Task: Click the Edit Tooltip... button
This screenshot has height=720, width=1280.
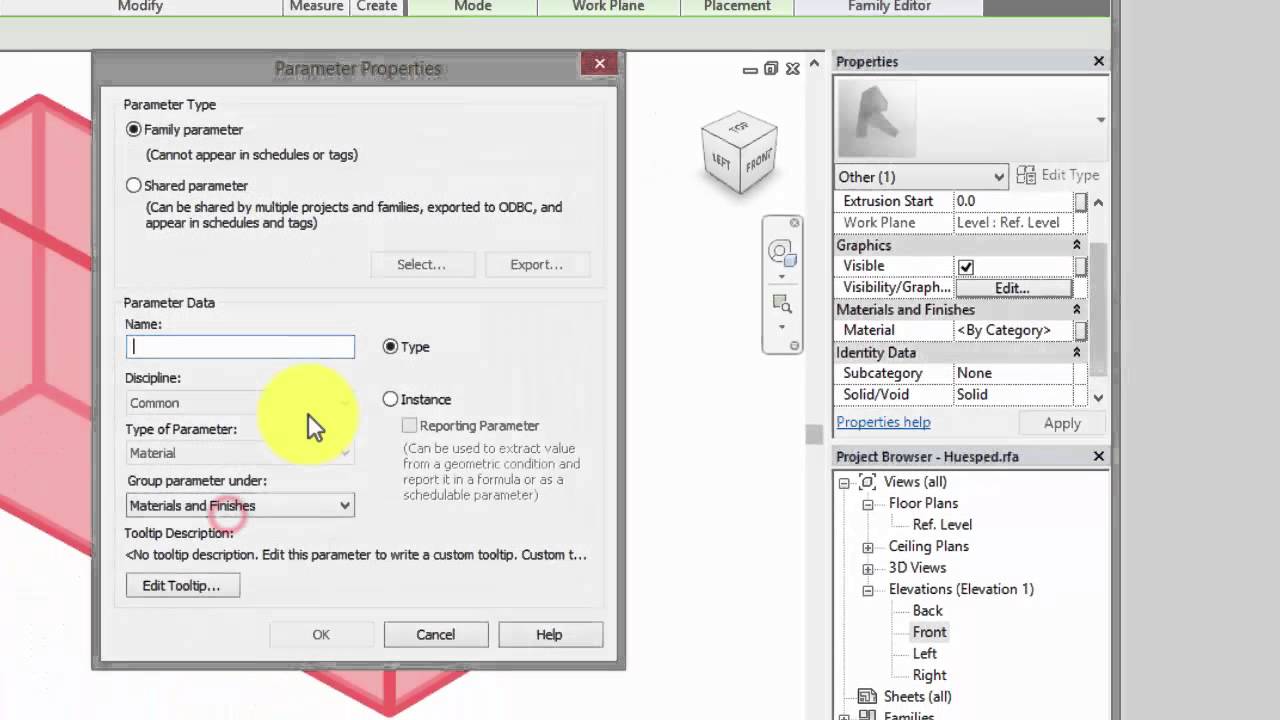Action: point(182,586)
